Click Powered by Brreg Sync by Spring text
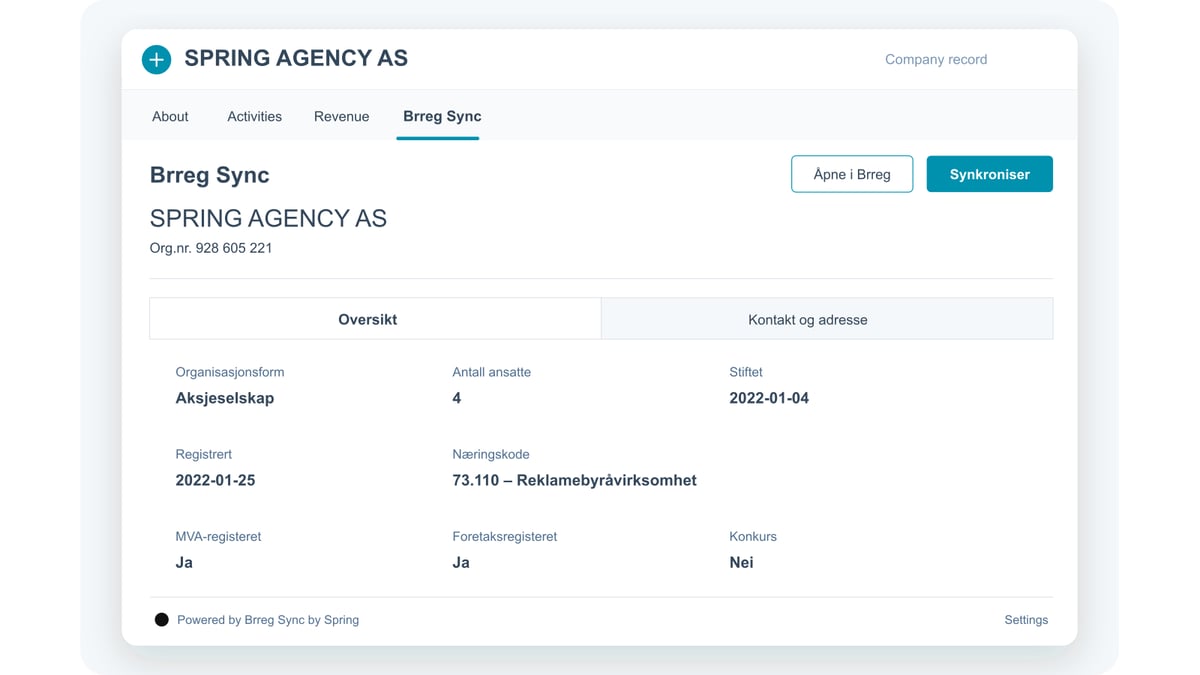This screenshot has width=1200, height=675. tap(268, 620)
